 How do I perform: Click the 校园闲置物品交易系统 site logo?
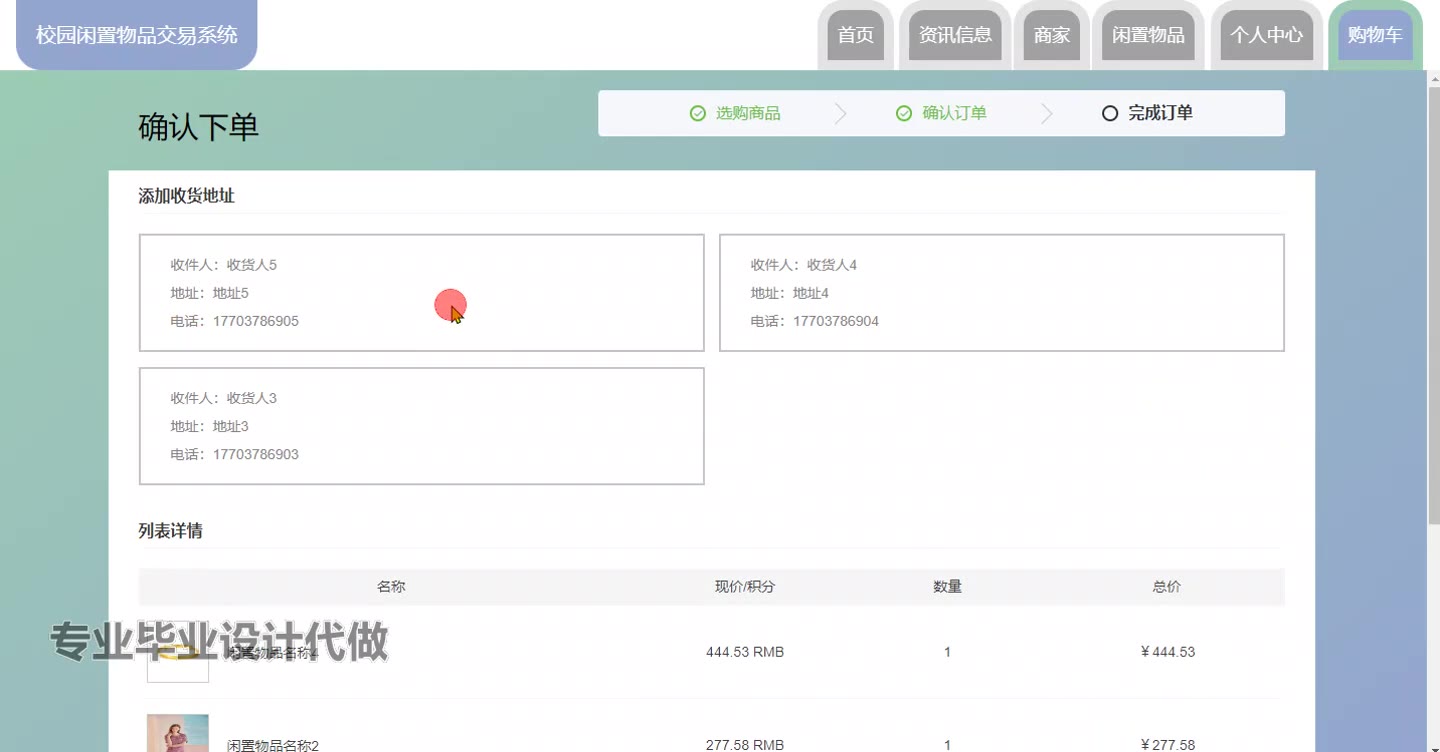137,35
